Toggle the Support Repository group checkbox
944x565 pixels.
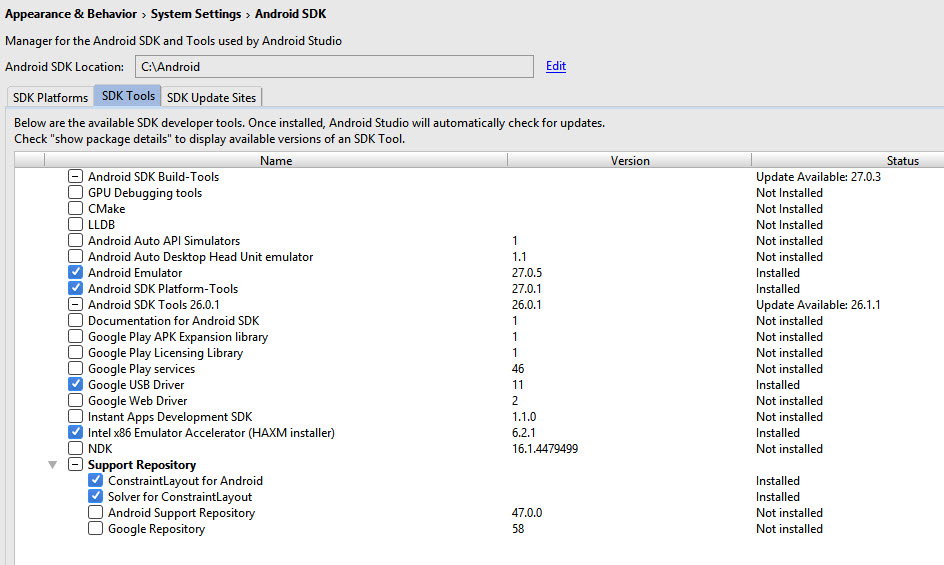75,464
